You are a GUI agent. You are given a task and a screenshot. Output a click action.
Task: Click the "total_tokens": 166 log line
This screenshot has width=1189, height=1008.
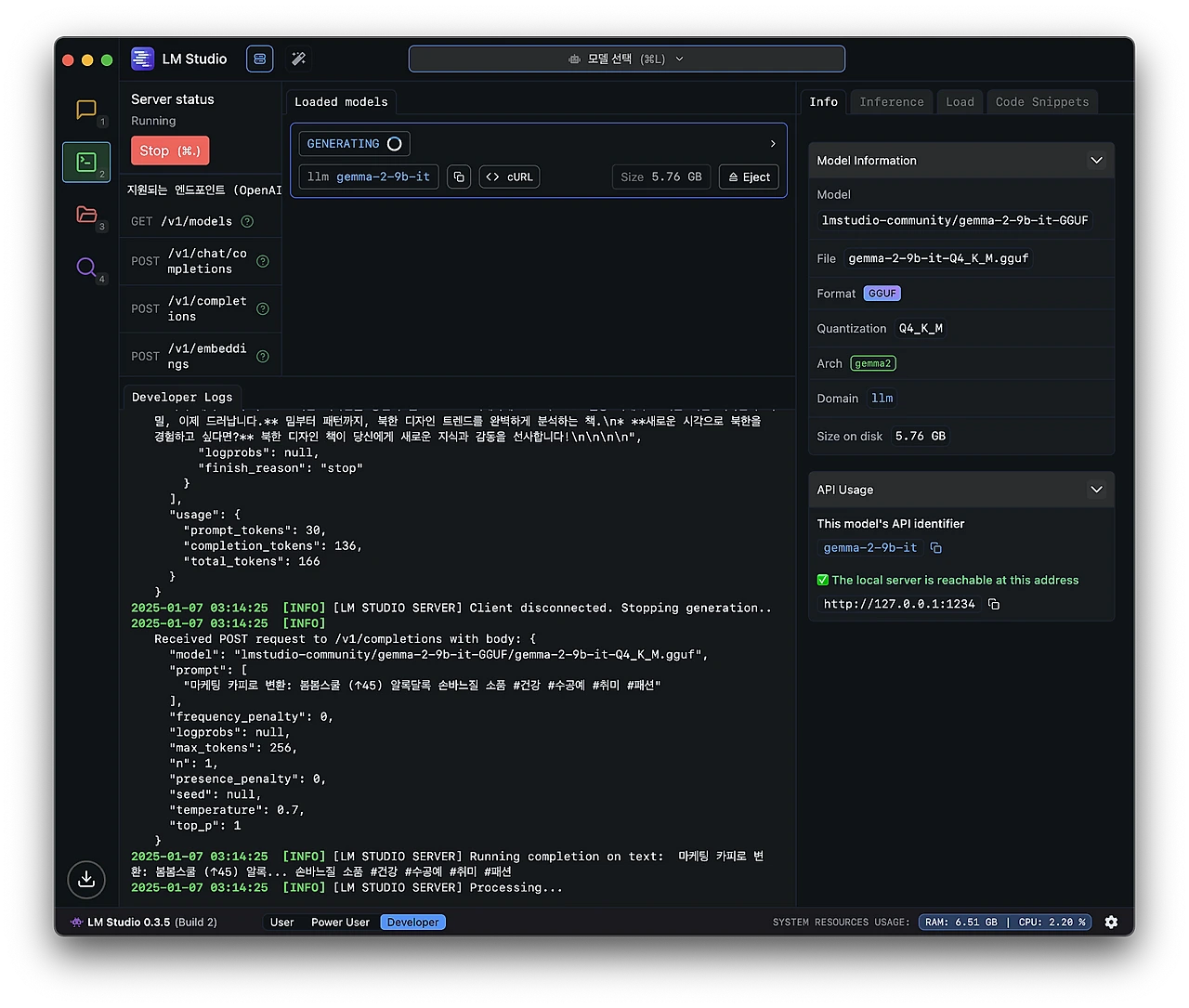tap(252, 561)
